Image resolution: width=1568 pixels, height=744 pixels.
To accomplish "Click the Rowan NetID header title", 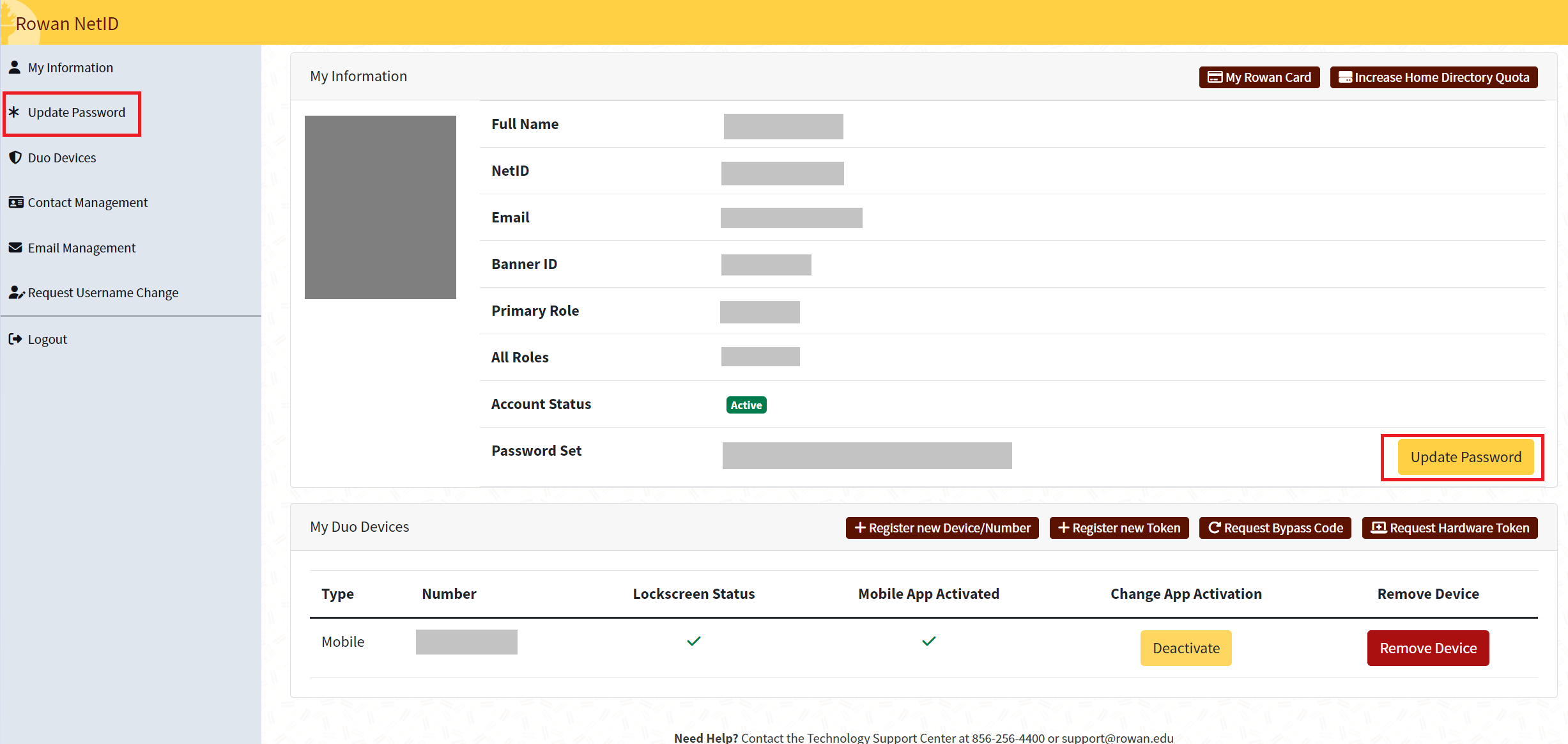I will pyautogui.click(x=67, y=24).
